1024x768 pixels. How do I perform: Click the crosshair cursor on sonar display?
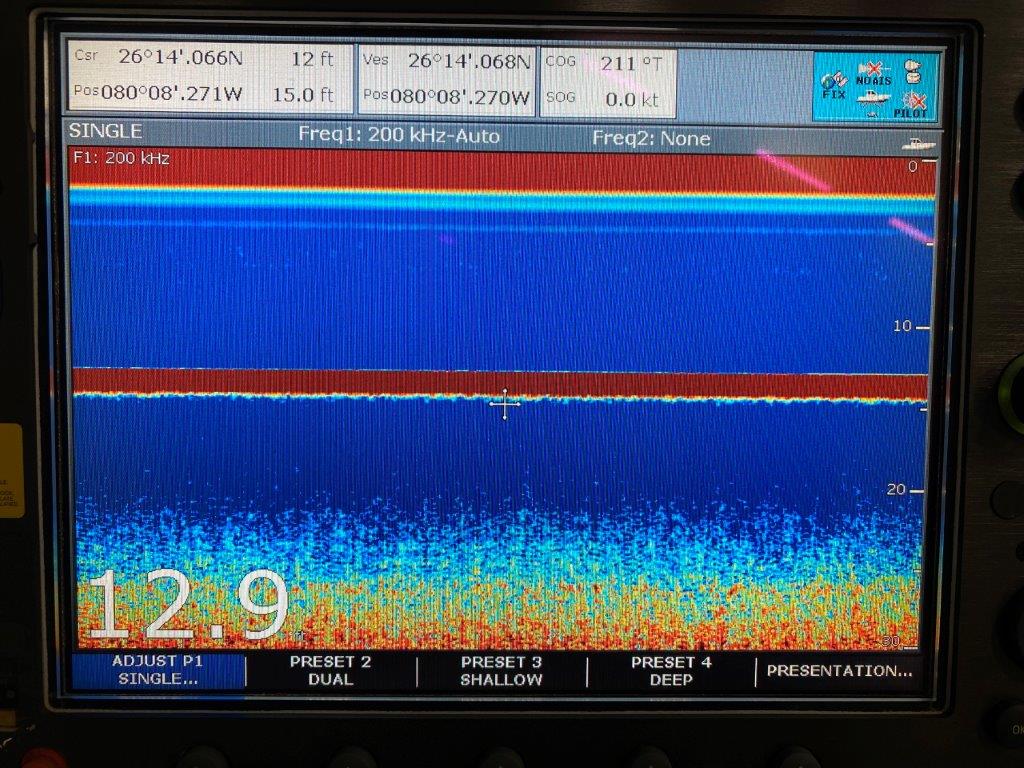[x=505, y=404]
